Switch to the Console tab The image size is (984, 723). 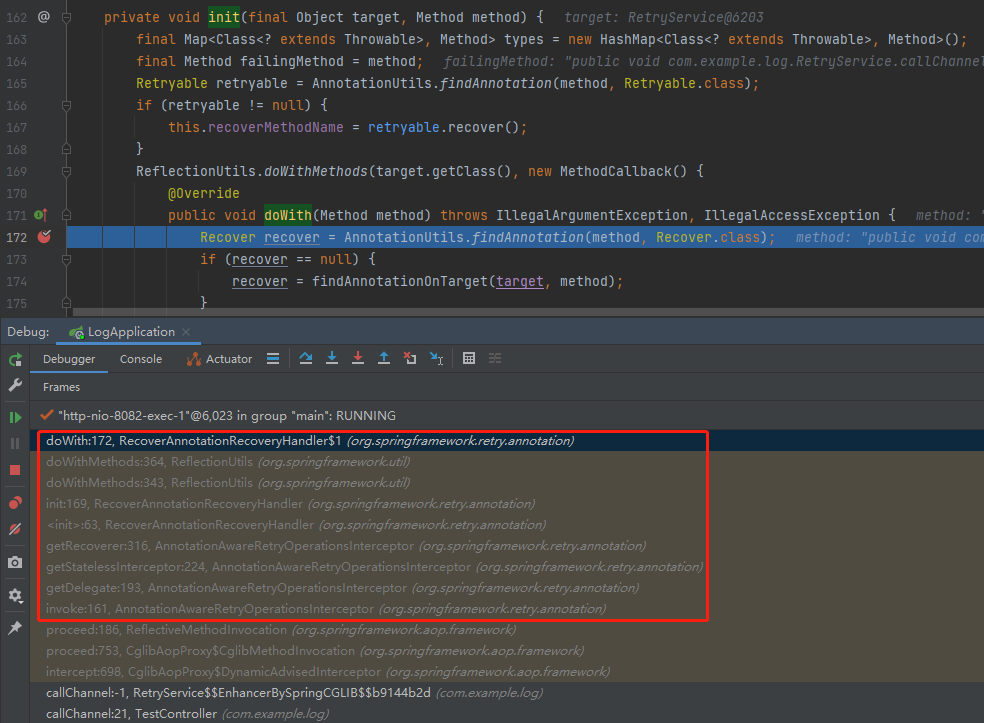point(140,359)
